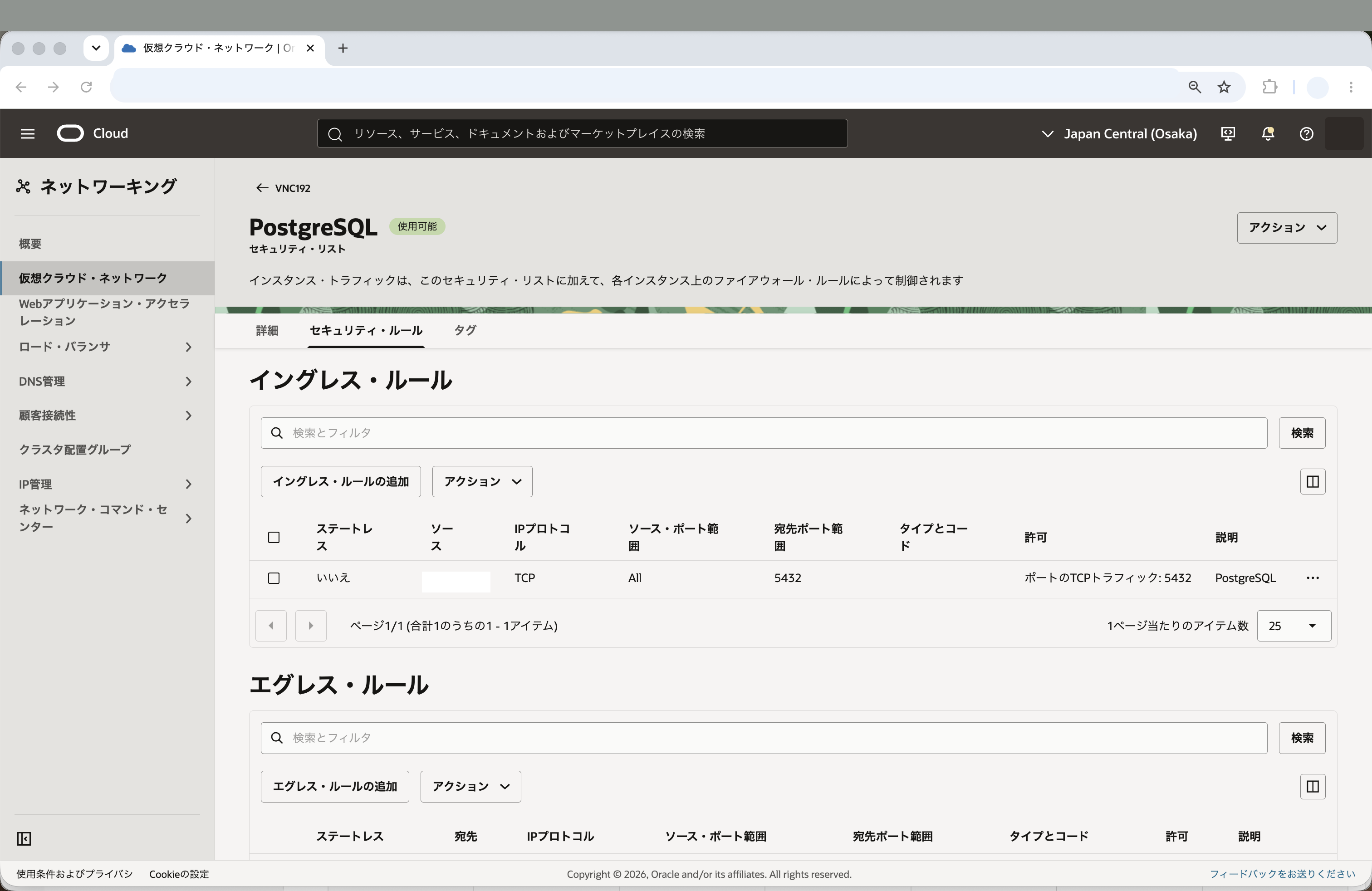Open the tab search dropdown arrow
Image resolution: width=1372 pixels, height=891 pixels.
[x=96, y=49]
